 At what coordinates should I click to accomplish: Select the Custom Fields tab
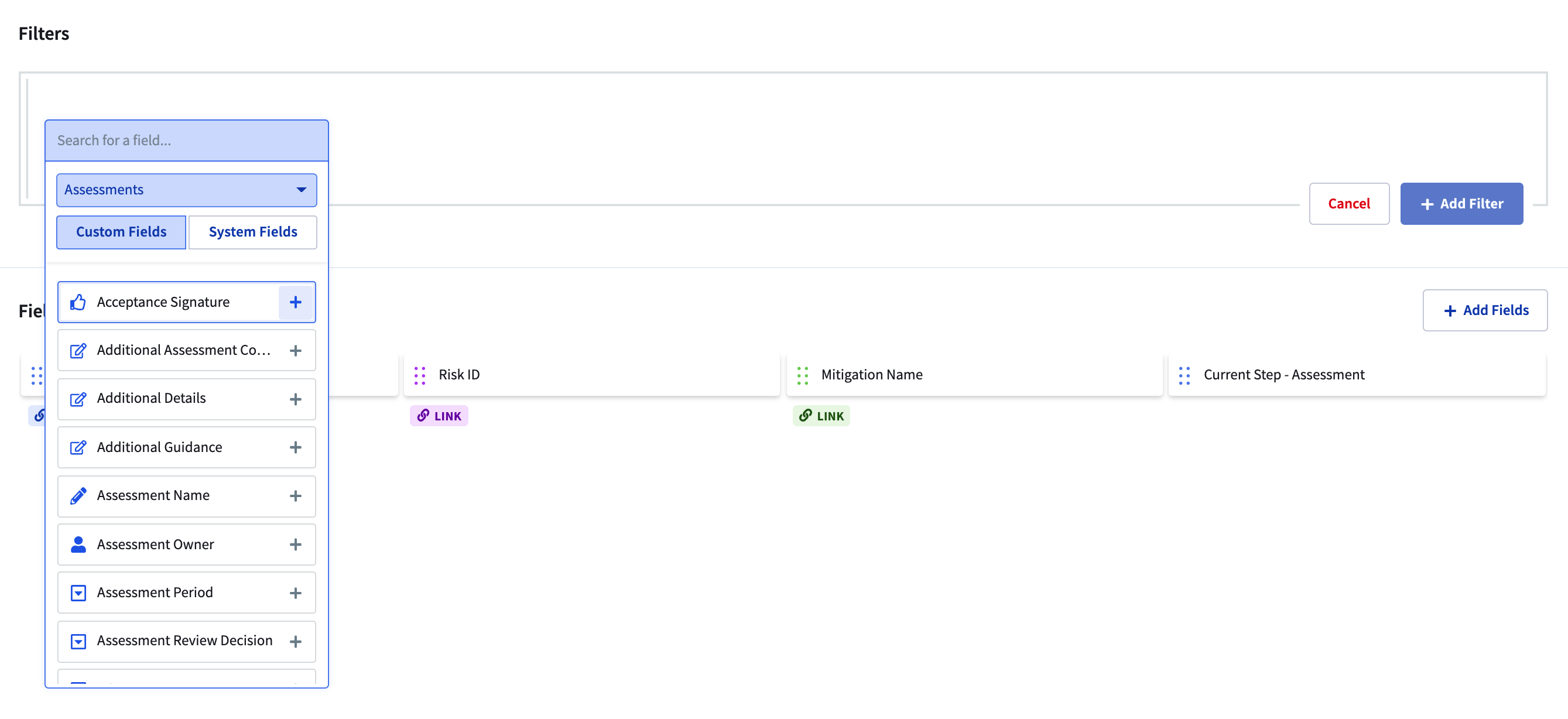pos(121,231)
